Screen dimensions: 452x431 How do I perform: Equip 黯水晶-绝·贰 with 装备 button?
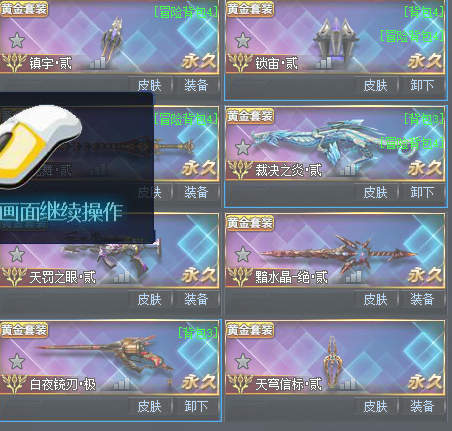coord(422,299)
